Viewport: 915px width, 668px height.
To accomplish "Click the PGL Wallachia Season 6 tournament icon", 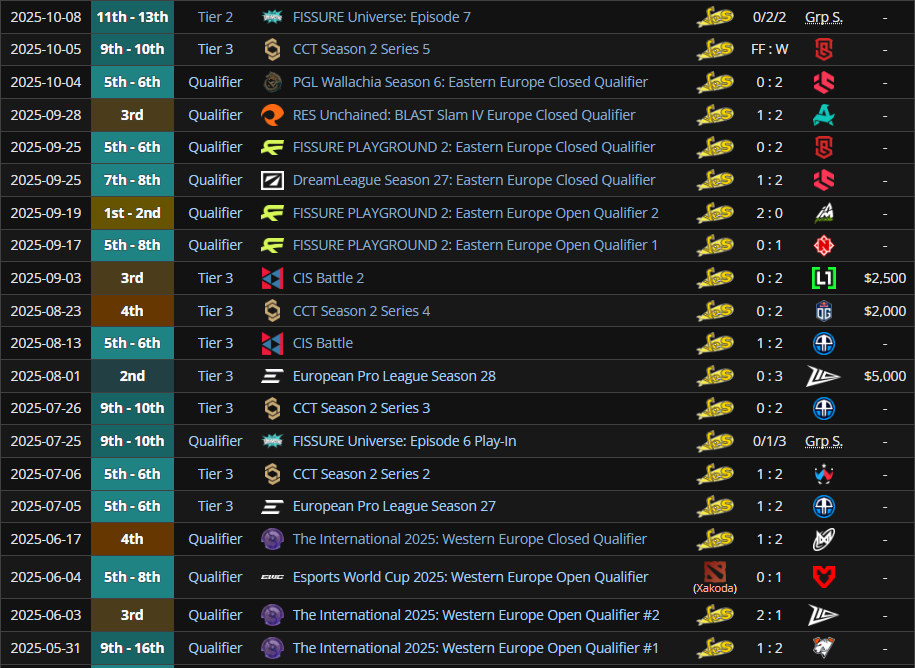I will tap(272, 82).
